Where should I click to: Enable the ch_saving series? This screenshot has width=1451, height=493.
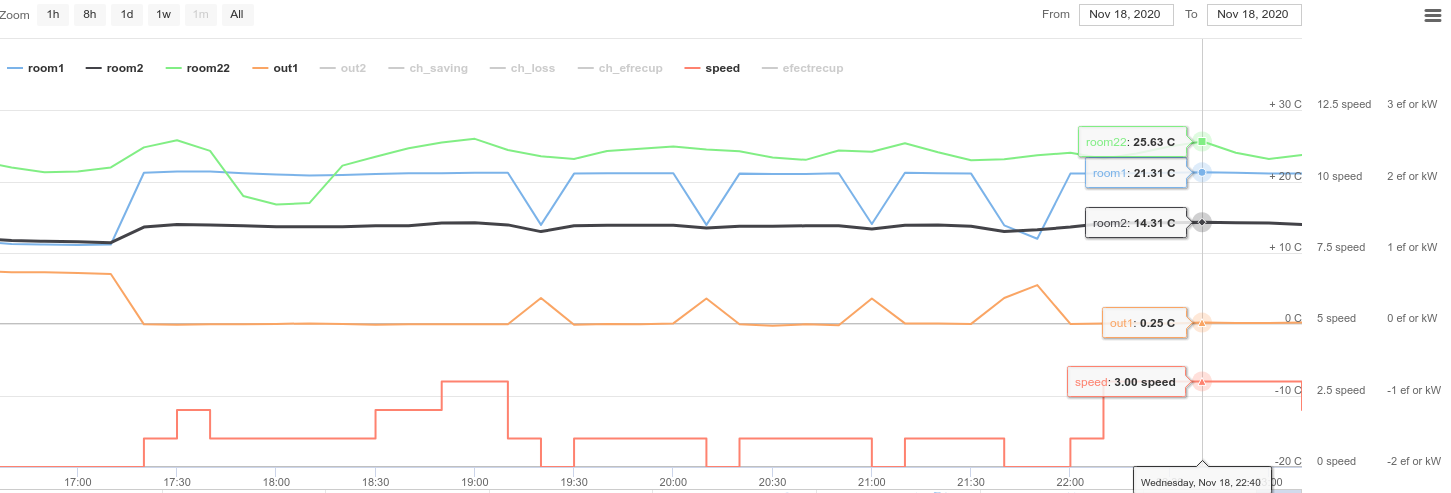438,68
